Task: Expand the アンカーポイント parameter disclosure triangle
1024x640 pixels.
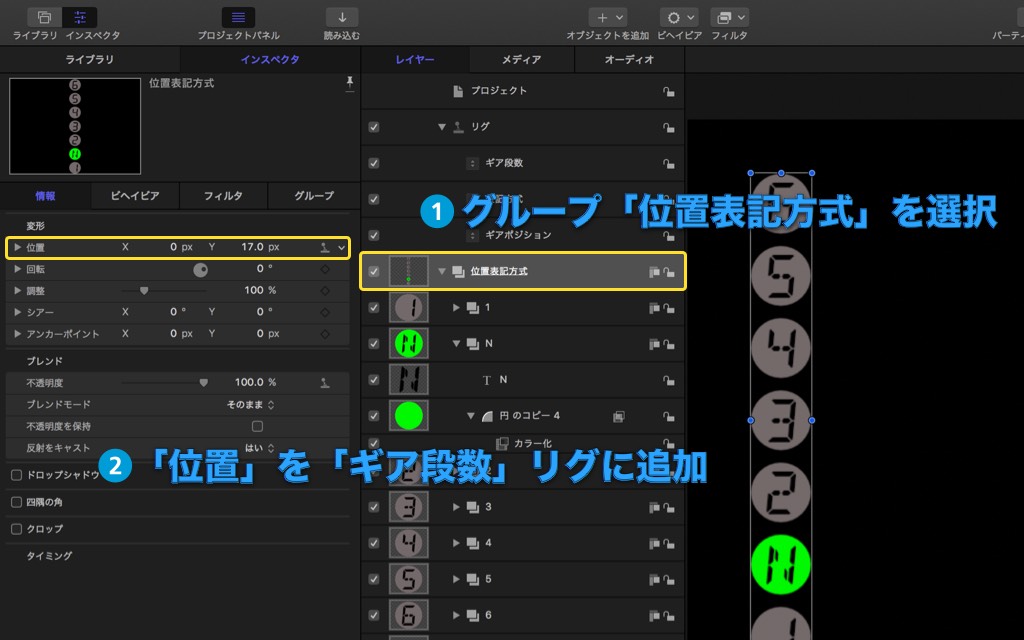Action: pyautogui.click(x=18, y=334)
